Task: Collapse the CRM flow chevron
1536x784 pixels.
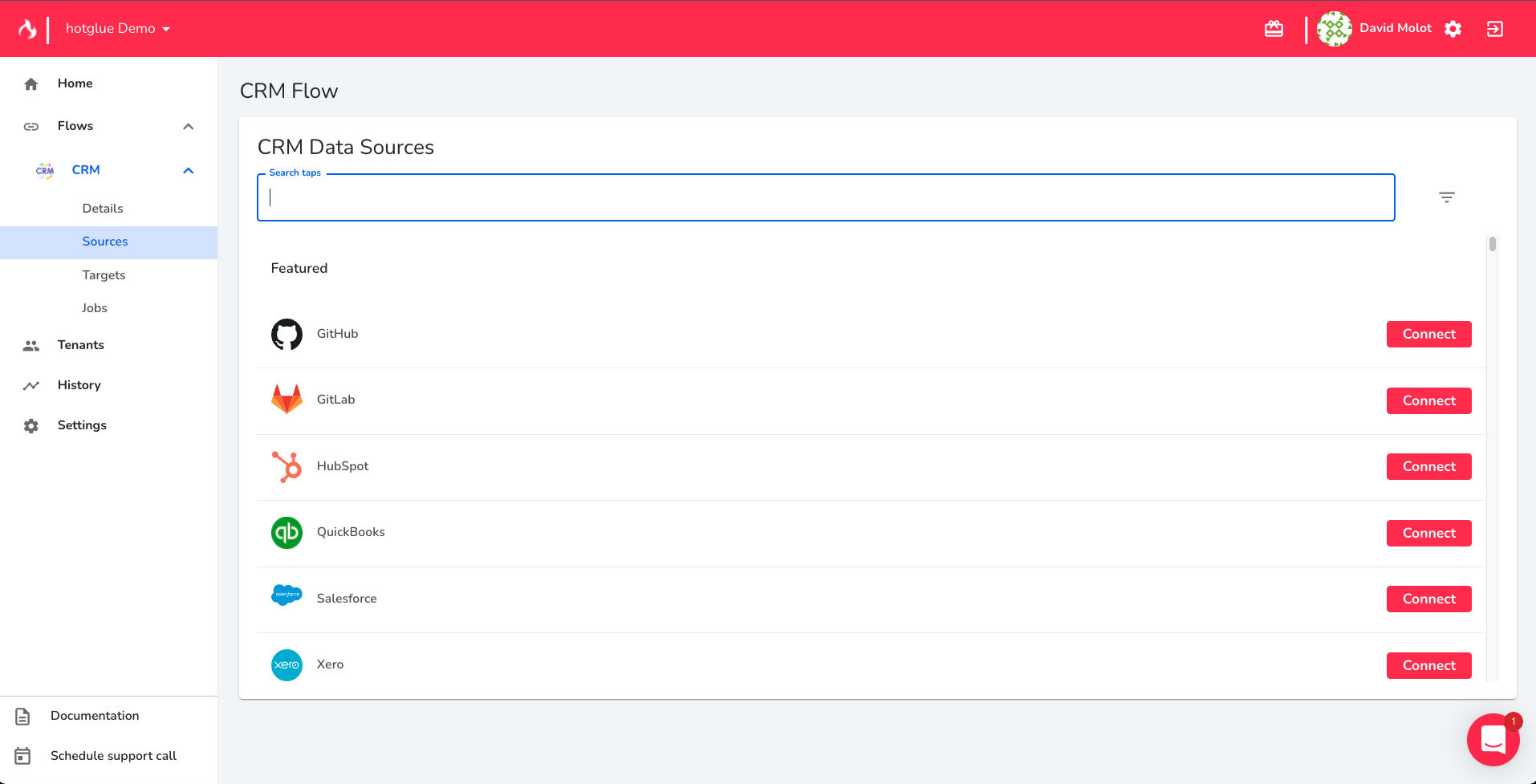Action: [x=189, y=170]
